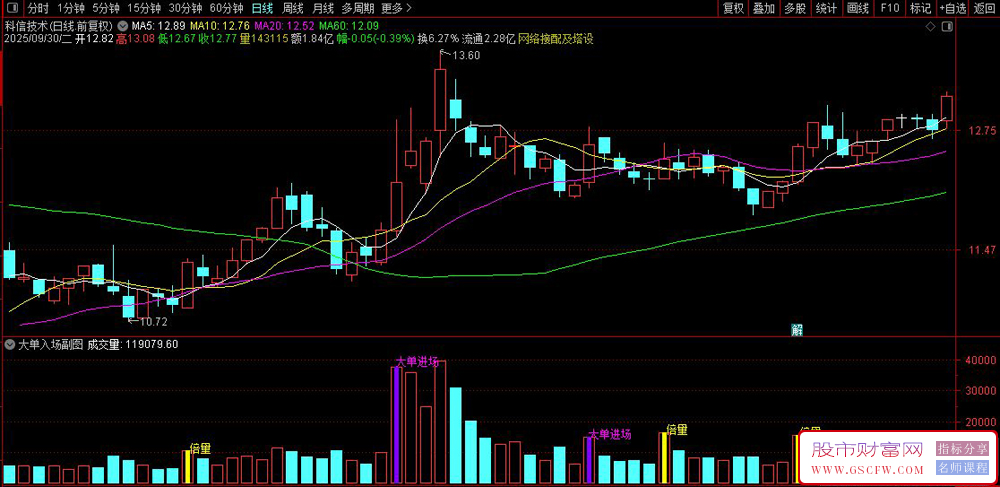Toggle the right info panel icon
This screenshot has width=1000, height=487.
pos(947,26)
